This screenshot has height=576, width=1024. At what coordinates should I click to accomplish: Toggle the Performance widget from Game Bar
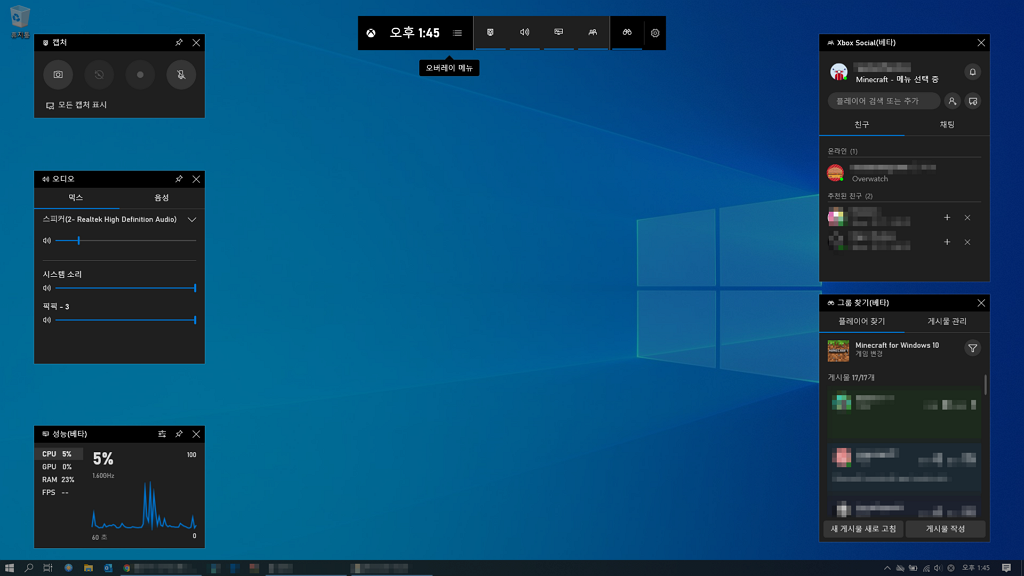pyautogui.click(x=558, y=33)
